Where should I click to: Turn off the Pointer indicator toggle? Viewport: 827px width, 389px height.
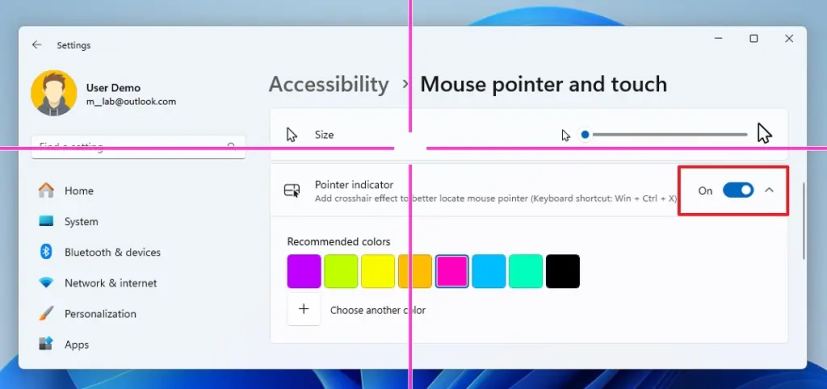coord(738,190)
